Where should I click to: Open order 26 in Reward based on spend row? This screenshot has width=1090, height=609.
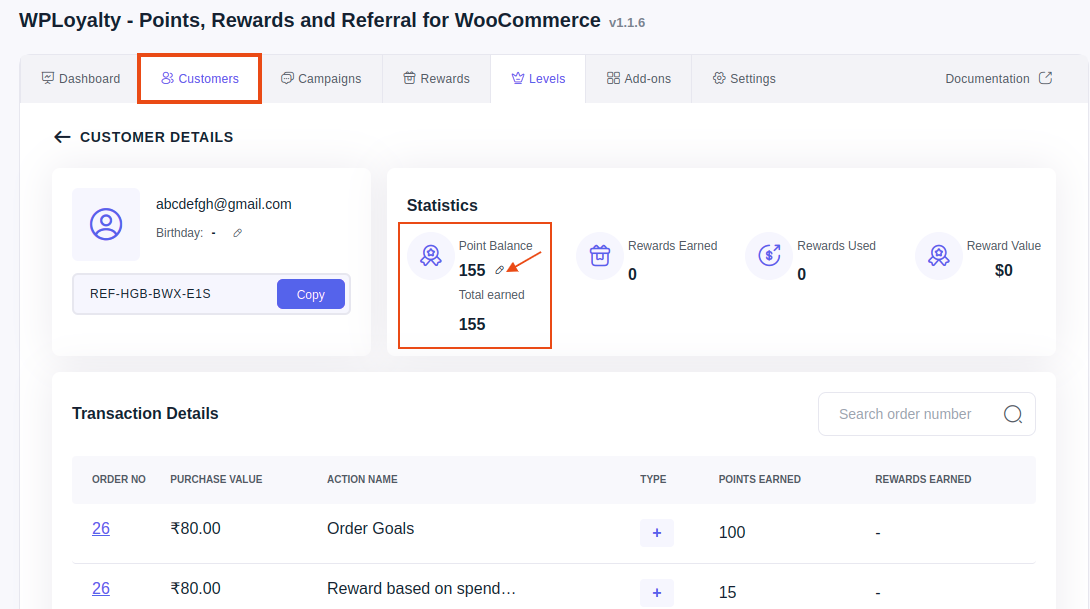[101, 588]
